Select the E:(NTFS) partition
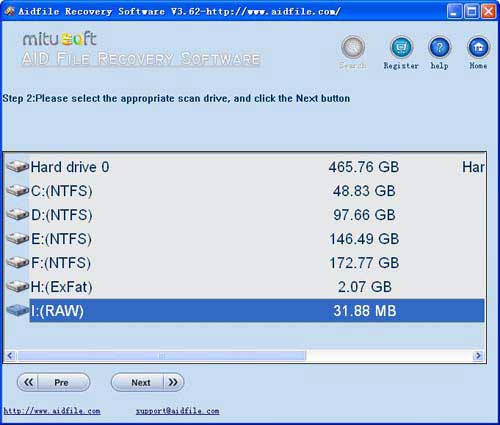The height and width of the screenshot is (425, 500). 245,239
